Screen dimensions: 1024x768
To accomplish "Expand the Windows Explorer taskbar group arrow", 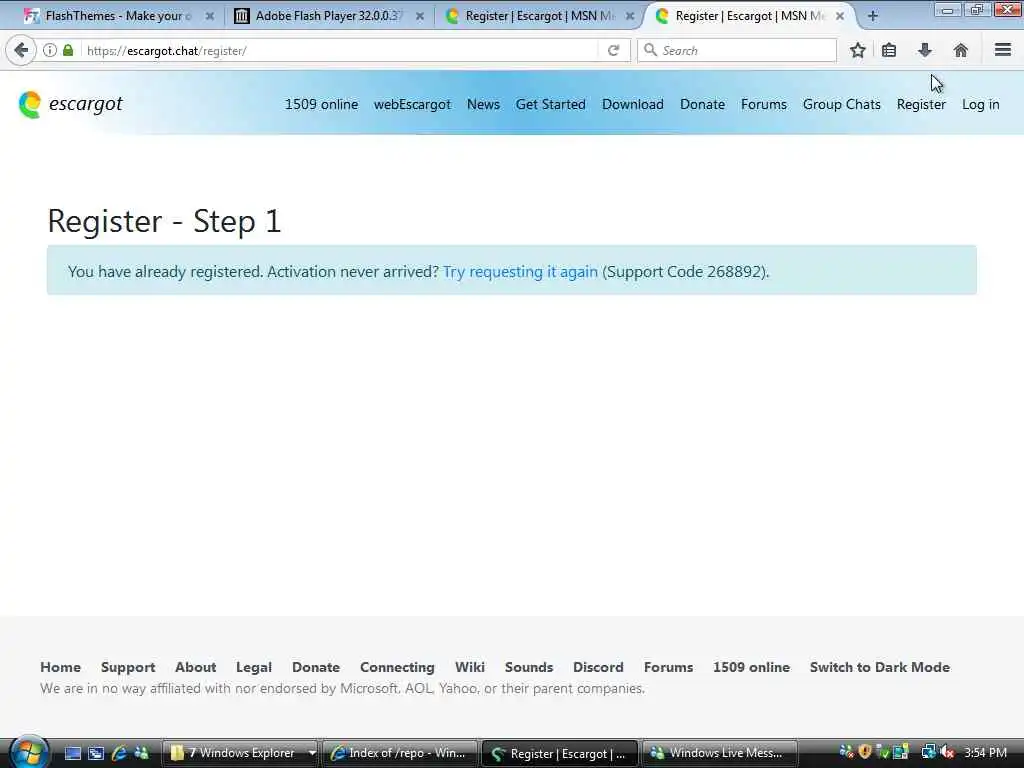I will coord(312,753).
